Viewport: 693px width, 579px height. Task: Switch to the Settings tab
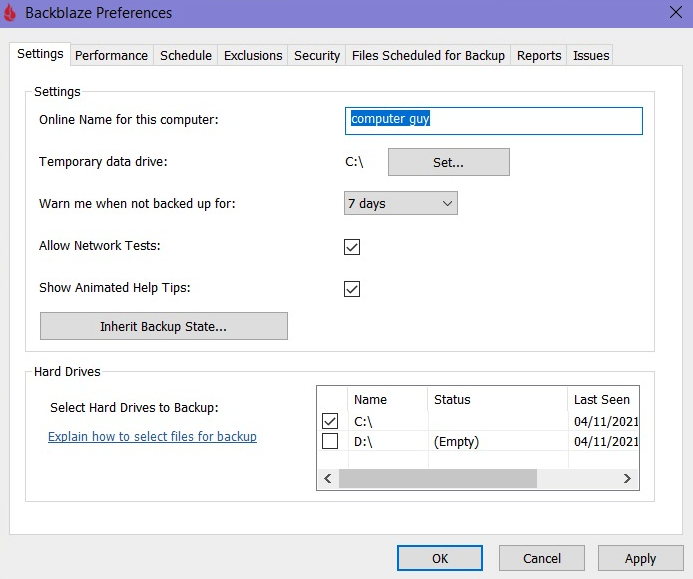click(40, 54)
